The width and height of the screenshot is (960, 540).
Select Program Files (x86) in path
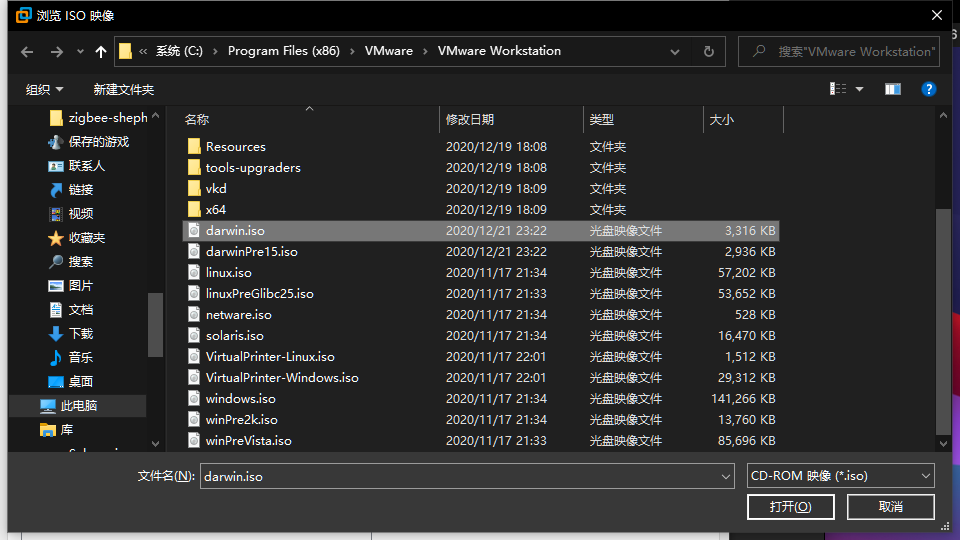(x=284, y=51)
